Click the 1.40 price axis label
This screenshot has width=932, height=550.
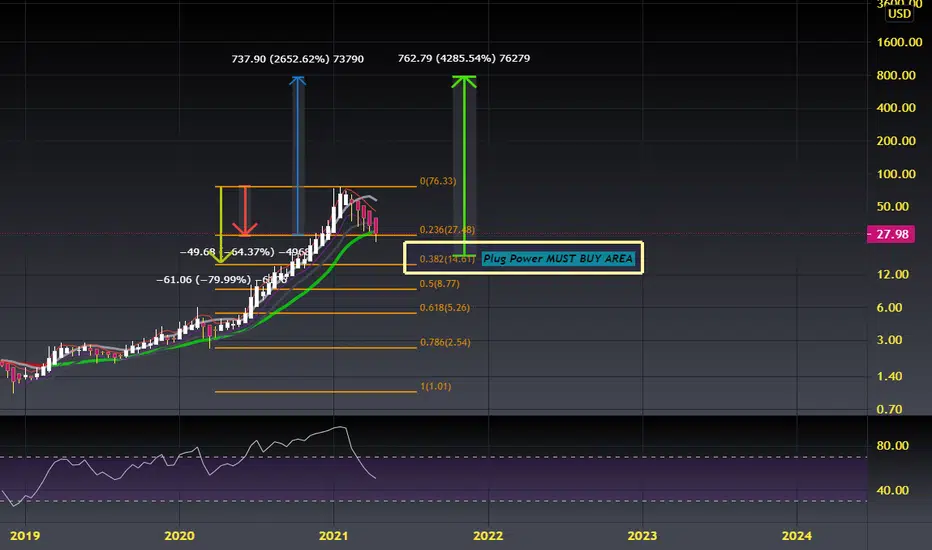[889, 376]
